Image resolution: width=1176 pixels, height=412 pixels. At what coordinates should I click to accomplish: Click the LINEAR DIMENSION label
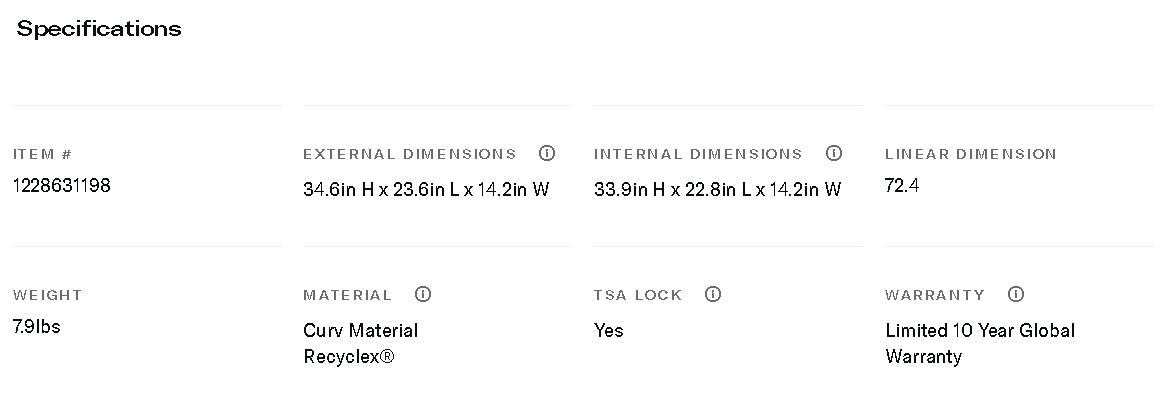pyautogui.click(x=970, y=155)
